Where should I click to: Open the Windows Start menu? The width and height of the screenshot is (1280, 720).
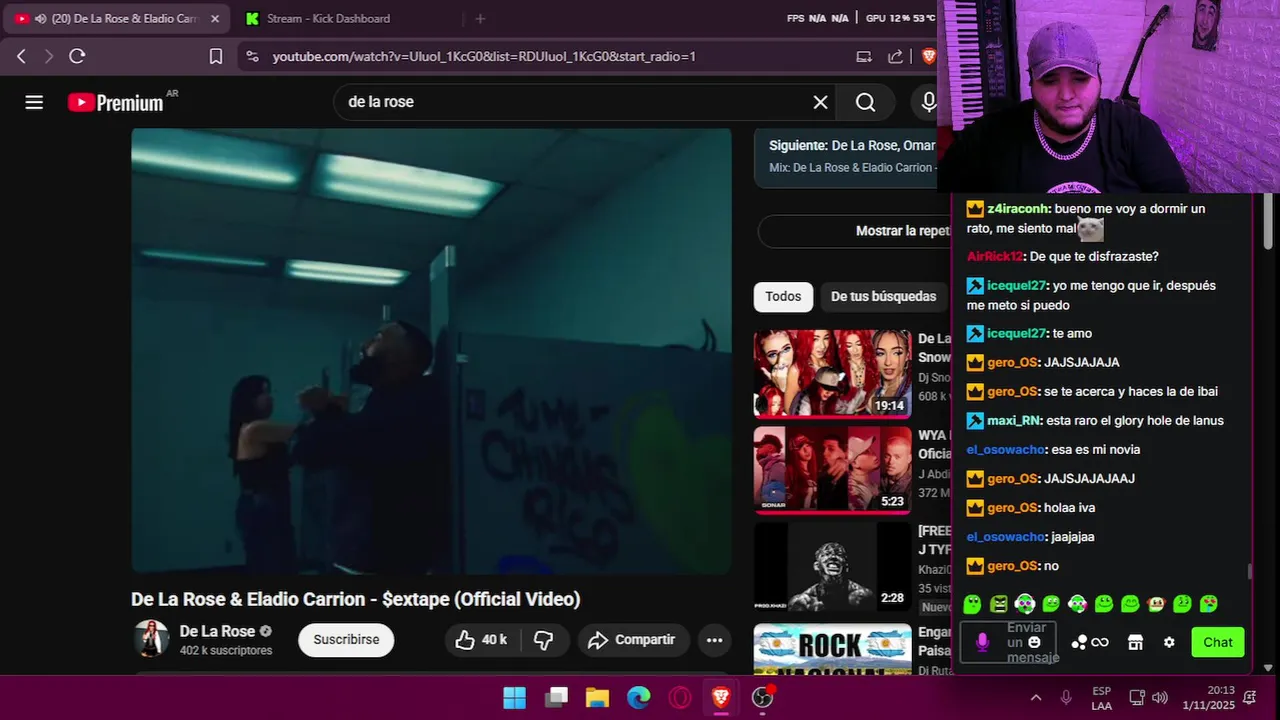514,697
